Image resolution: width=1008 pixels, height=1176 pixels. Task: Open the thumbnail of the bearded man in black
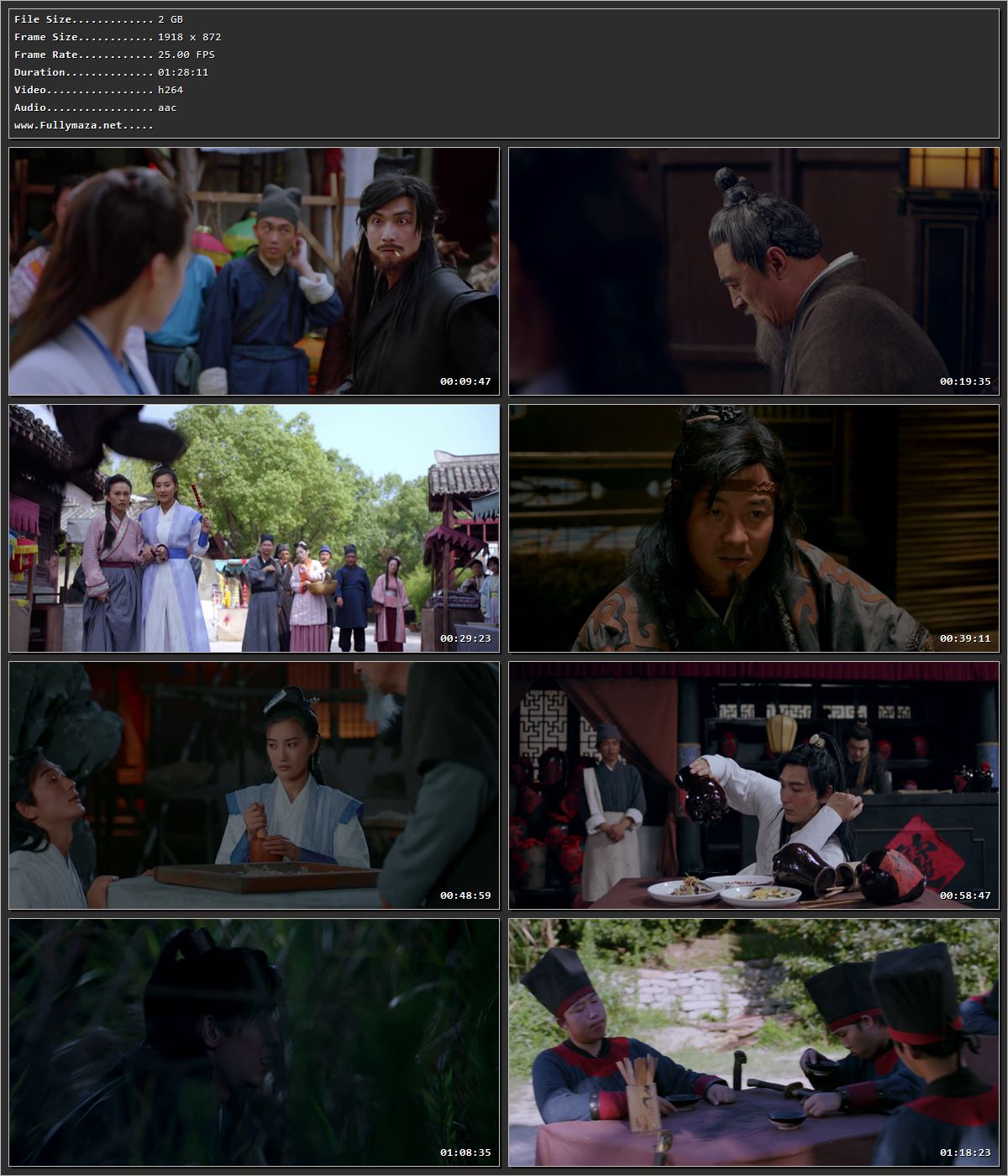tap(254, 271)
